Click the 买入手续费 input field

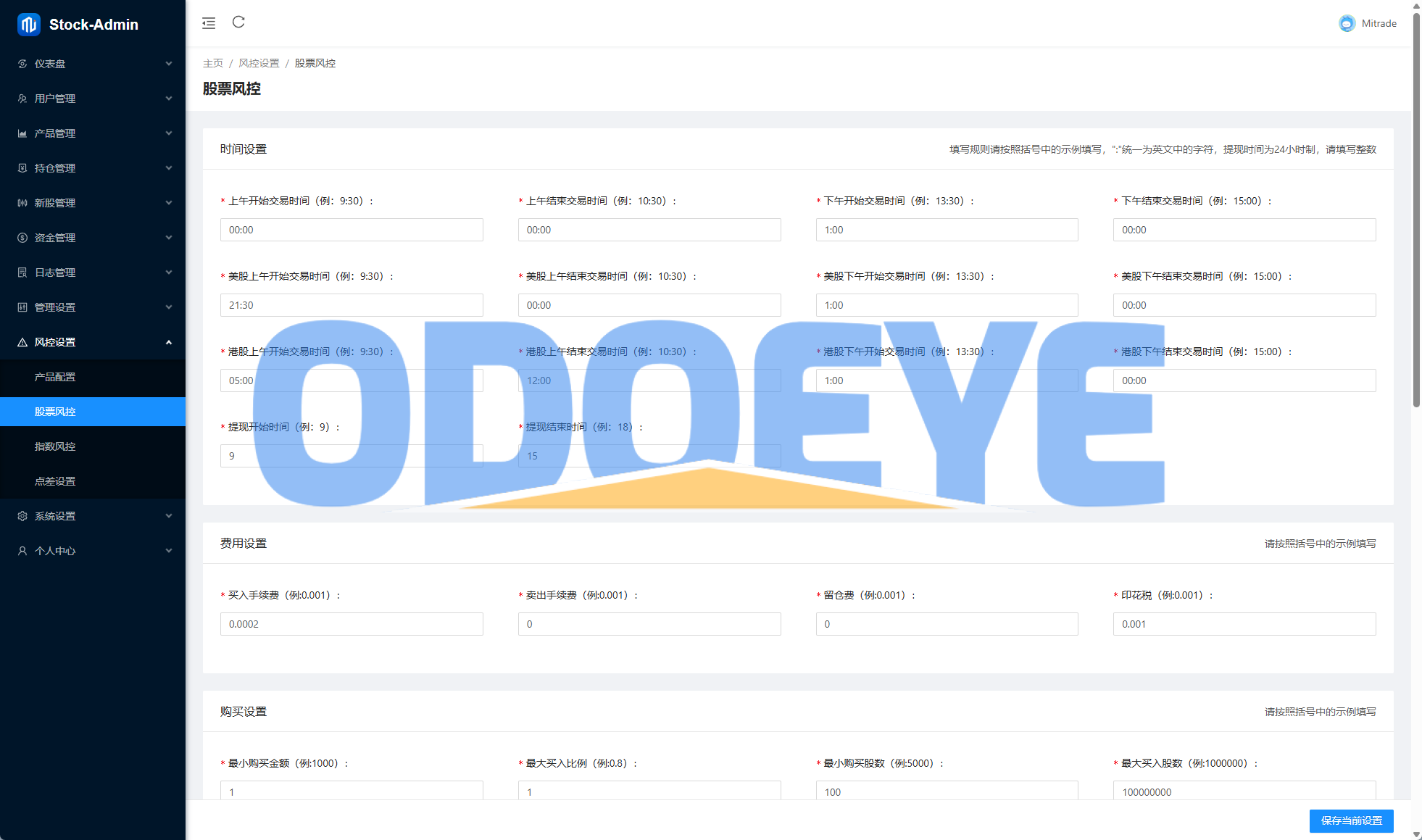pyautogui.click(x=352, y=624)
